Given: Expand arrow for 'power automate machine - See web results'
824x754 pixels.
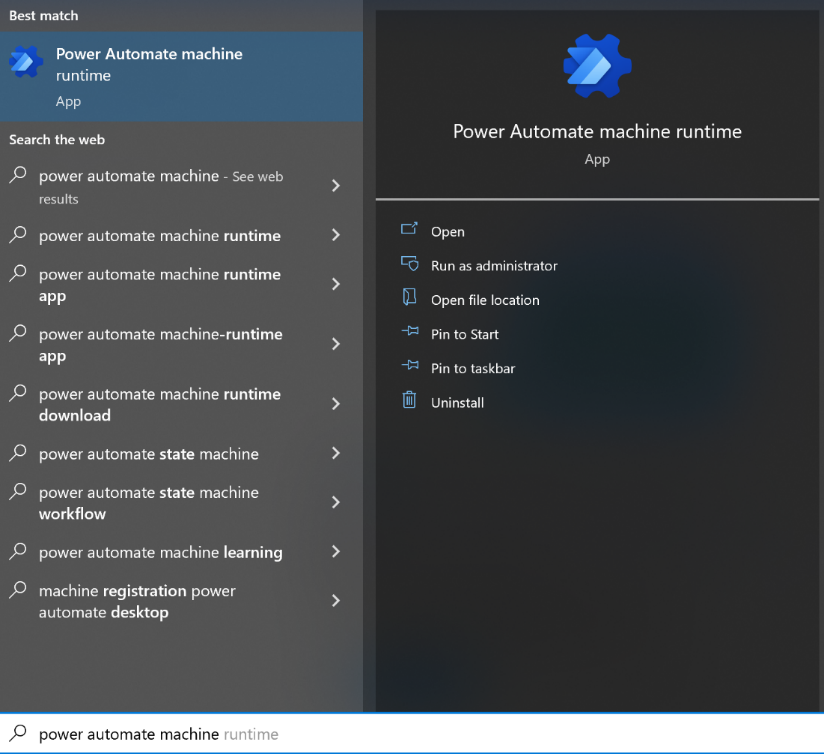Looking at the screenshot, I should point(336,185).
